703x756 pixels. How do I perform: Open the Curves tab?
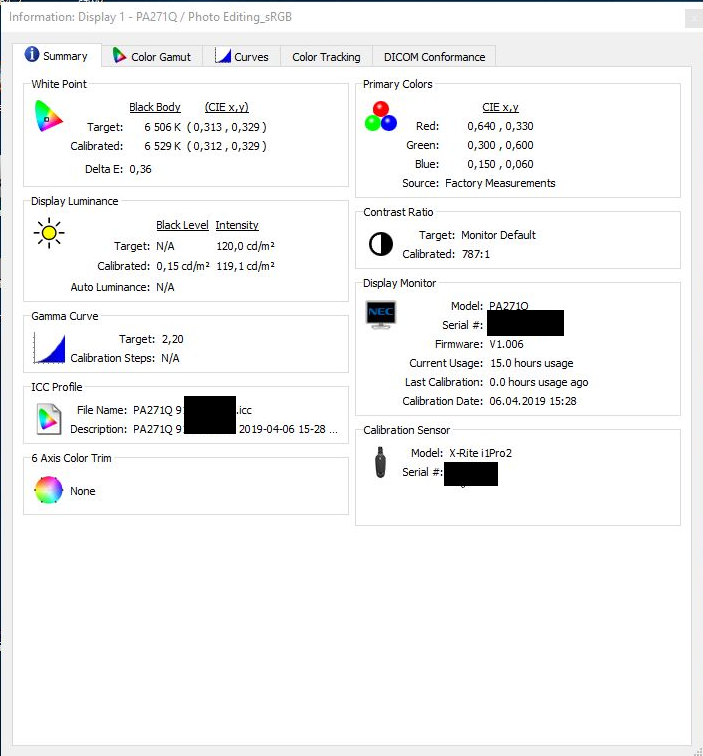pyautogui.click(x=241, y=56)
